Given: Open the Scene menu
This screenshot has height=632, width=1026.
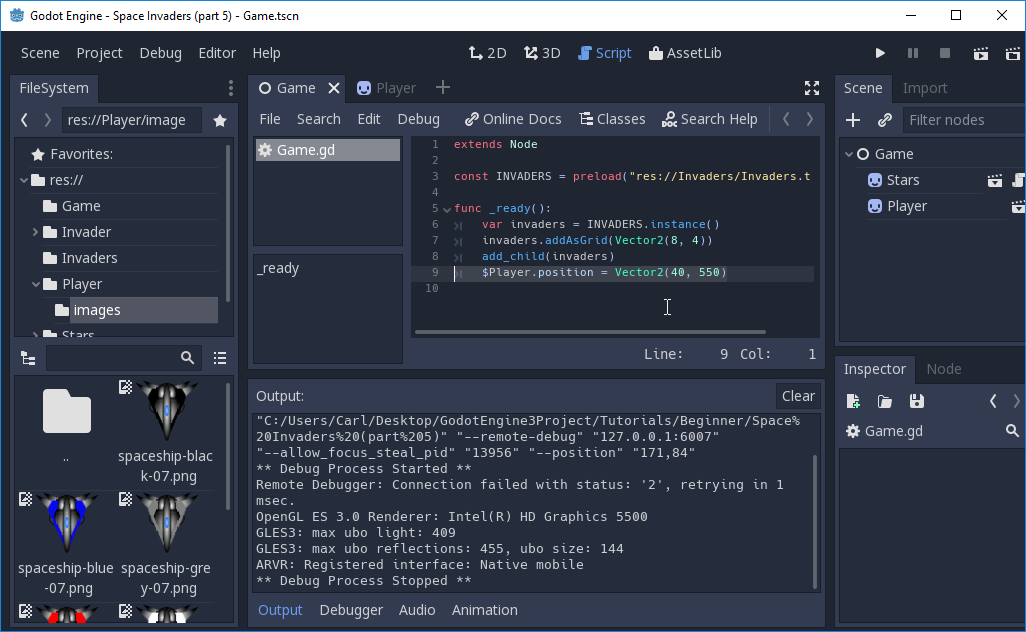Looking at the screenshot, I should tap(40, 53).
